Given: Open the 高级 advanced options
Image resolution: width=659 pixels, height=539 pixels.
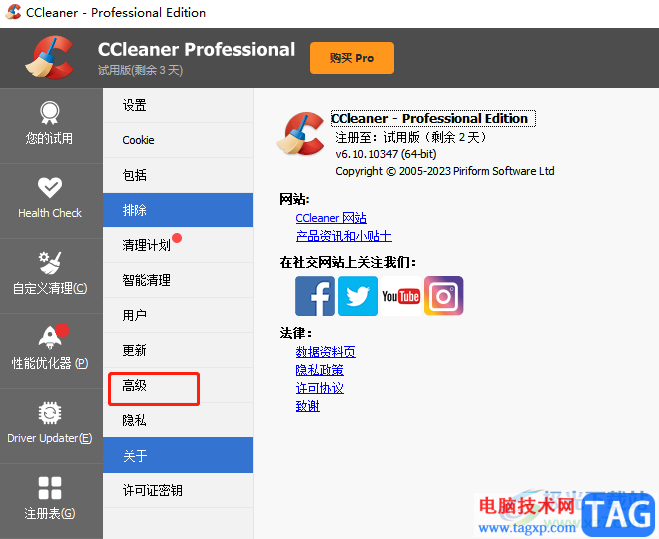Looking at the screenshot, I should (178, 386).
